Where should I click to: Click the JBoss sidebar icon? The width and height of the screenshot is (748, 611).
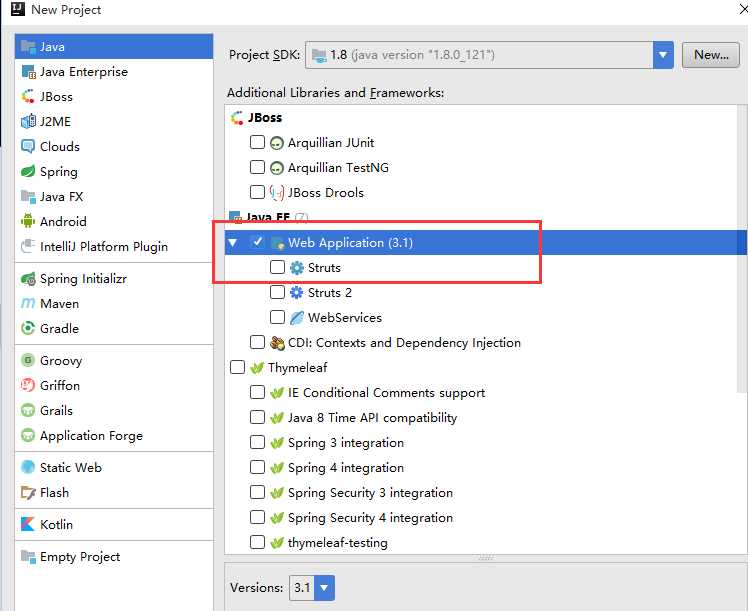coord(28,96)
